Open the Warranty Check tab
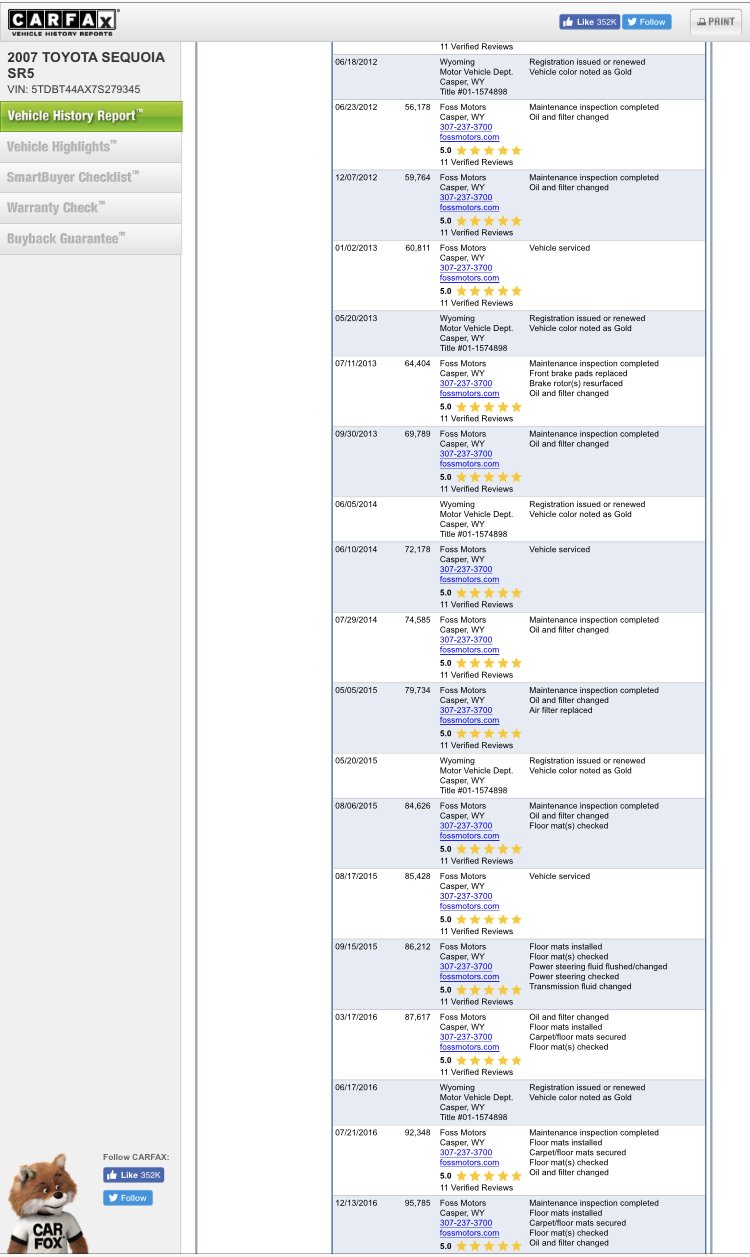 pyautogui.click(x=91, y=208)
